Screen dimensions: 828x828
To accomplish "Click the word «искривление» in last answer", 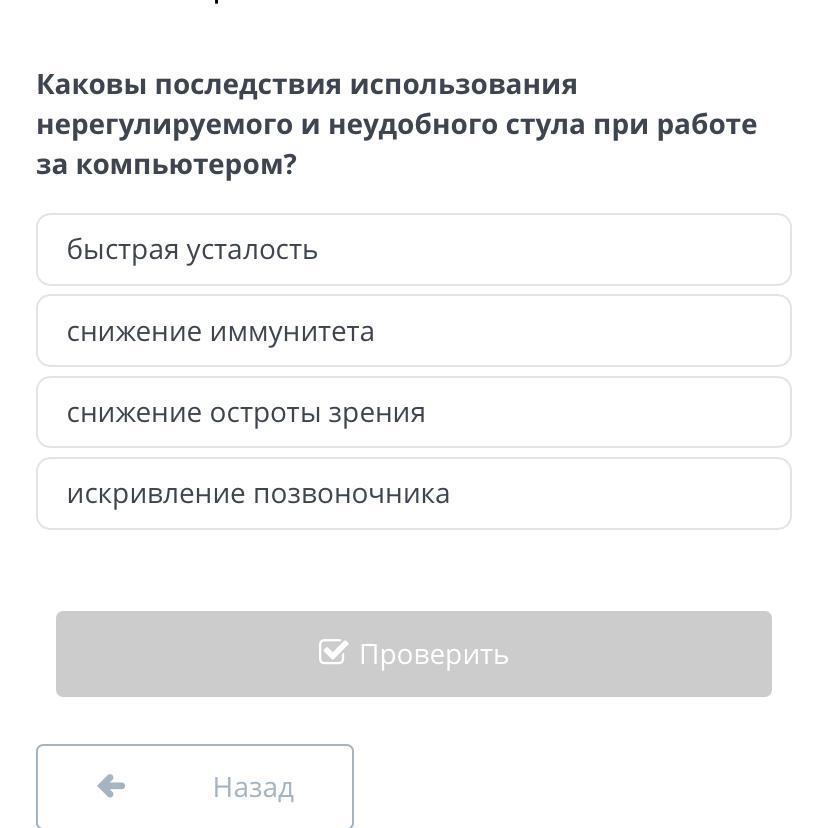I will (x=156, y=494).
